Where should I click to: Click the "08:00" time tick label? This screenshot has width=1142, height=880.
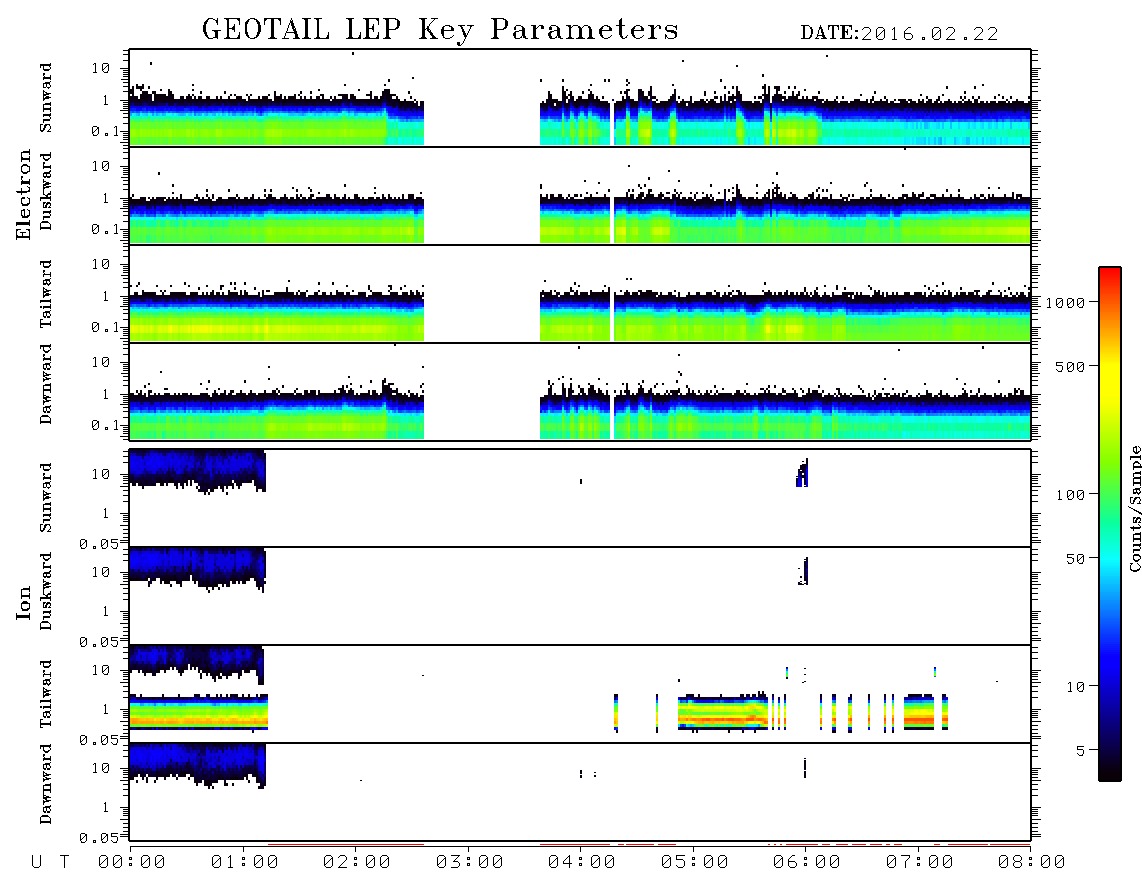pos(1031,863)
